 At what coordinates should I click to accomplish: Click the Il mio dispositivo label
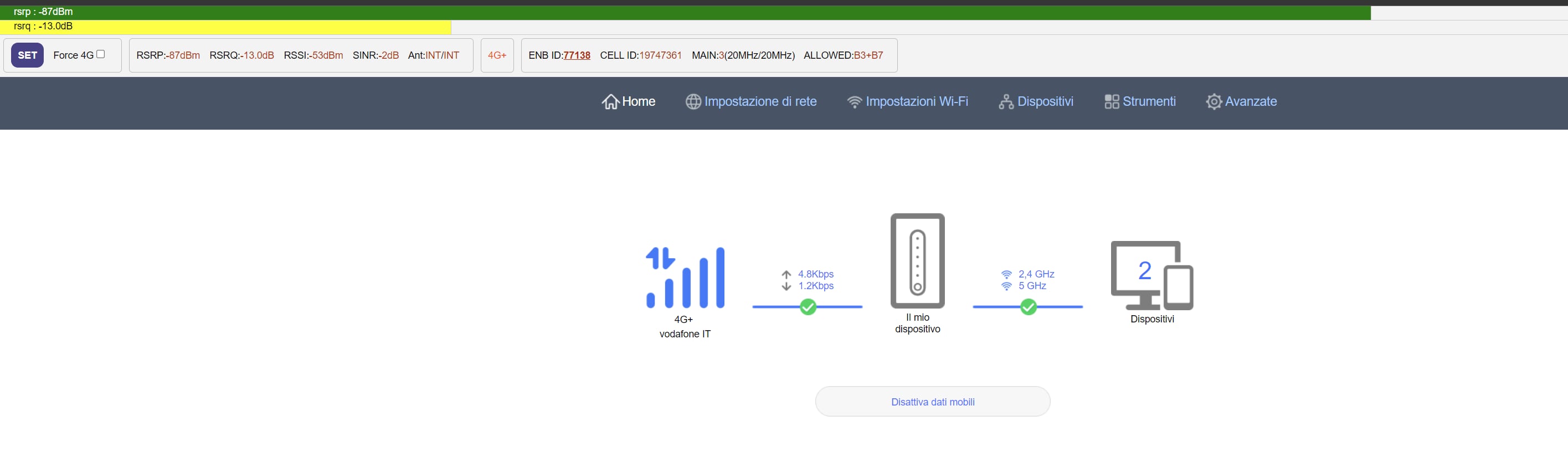click(917, 323)
